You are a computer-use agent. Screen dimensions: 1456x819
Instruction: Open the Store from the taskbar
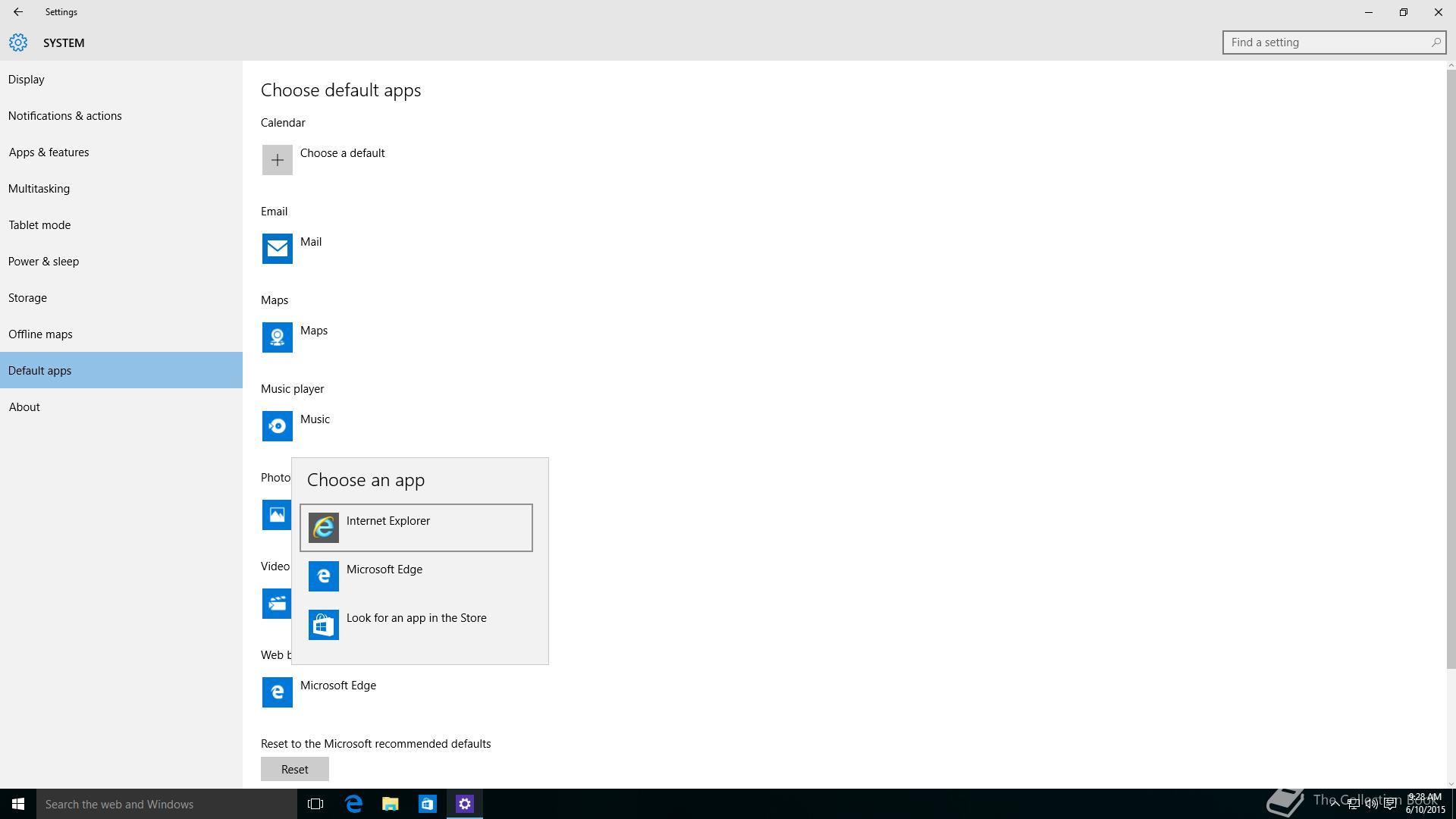click(x=428, y=804)
